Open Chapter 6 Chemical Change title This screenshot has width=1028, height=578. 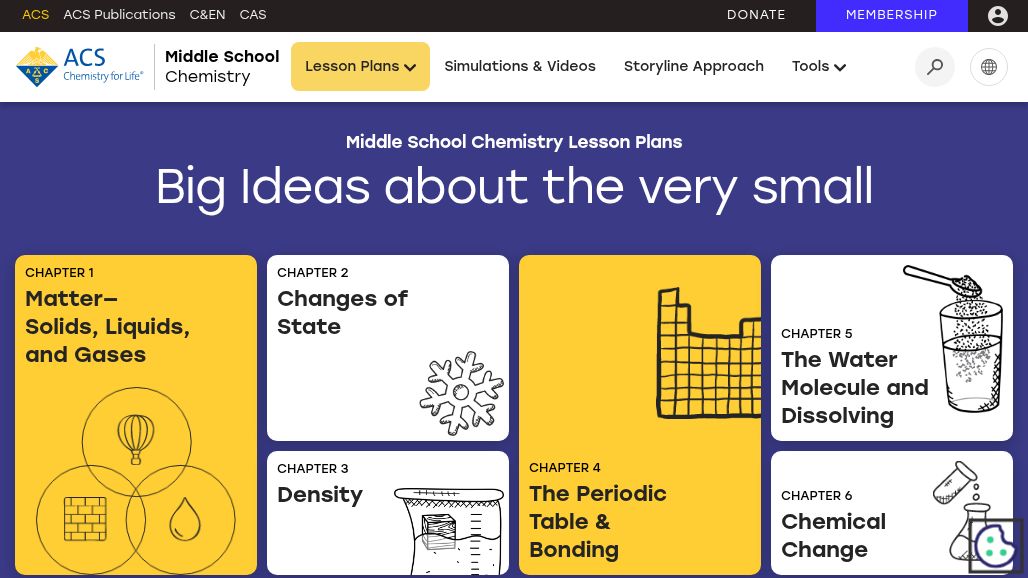tap(833, 535)
